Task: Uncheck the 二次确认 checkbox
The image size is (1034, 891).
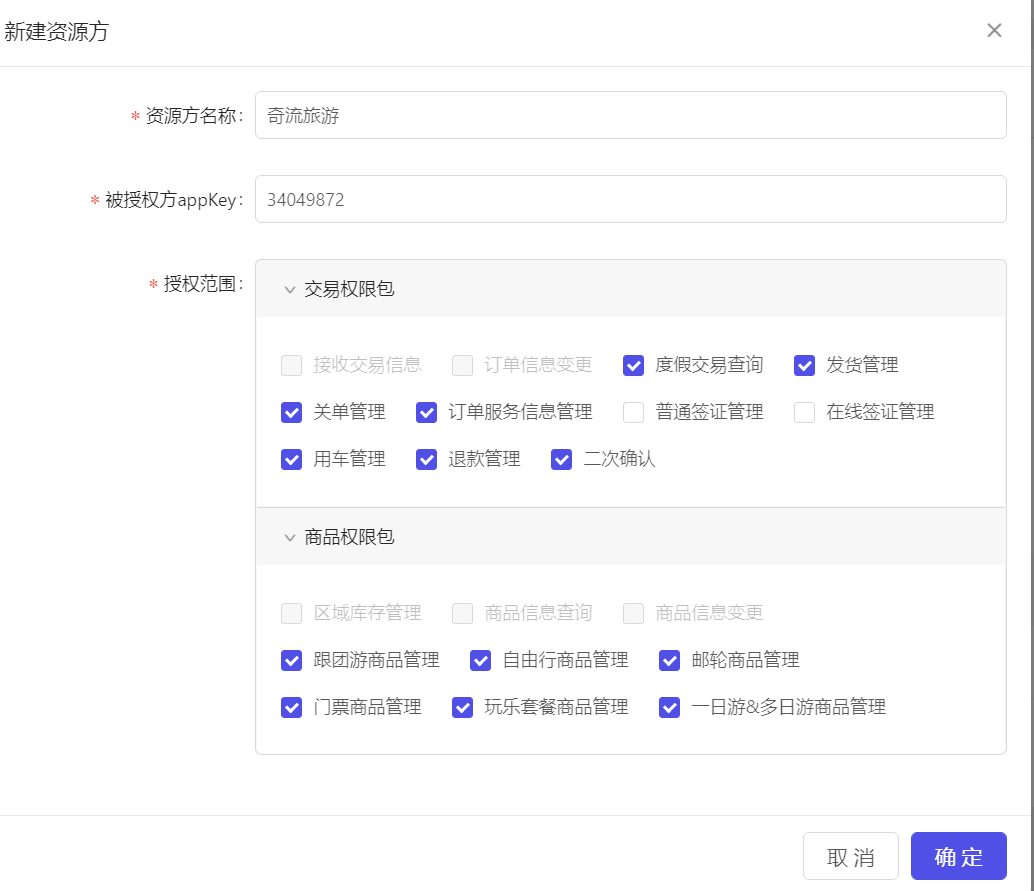Action: (562, 459)
